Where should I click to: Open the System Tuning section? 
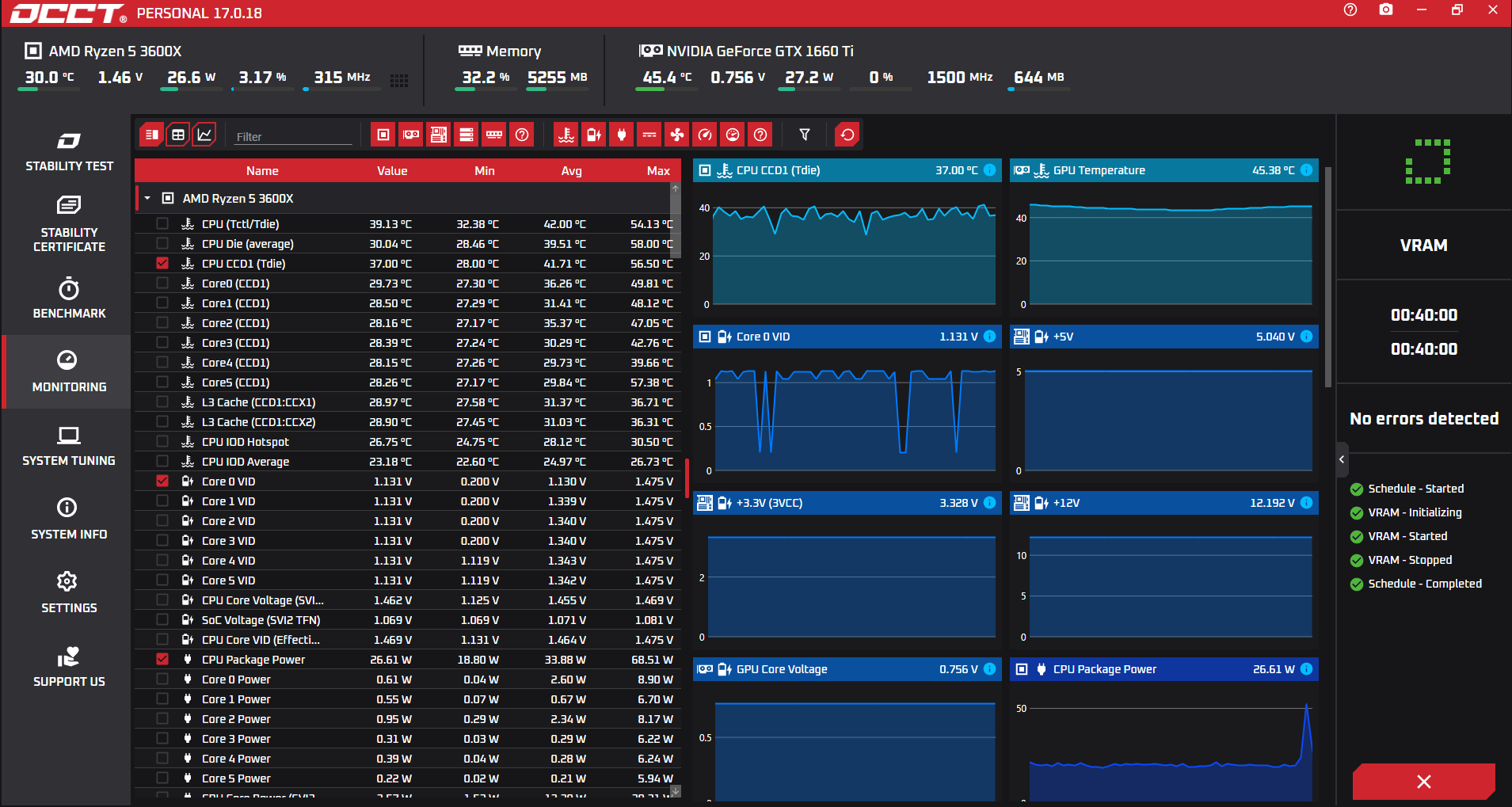click(x=69, y=446)
